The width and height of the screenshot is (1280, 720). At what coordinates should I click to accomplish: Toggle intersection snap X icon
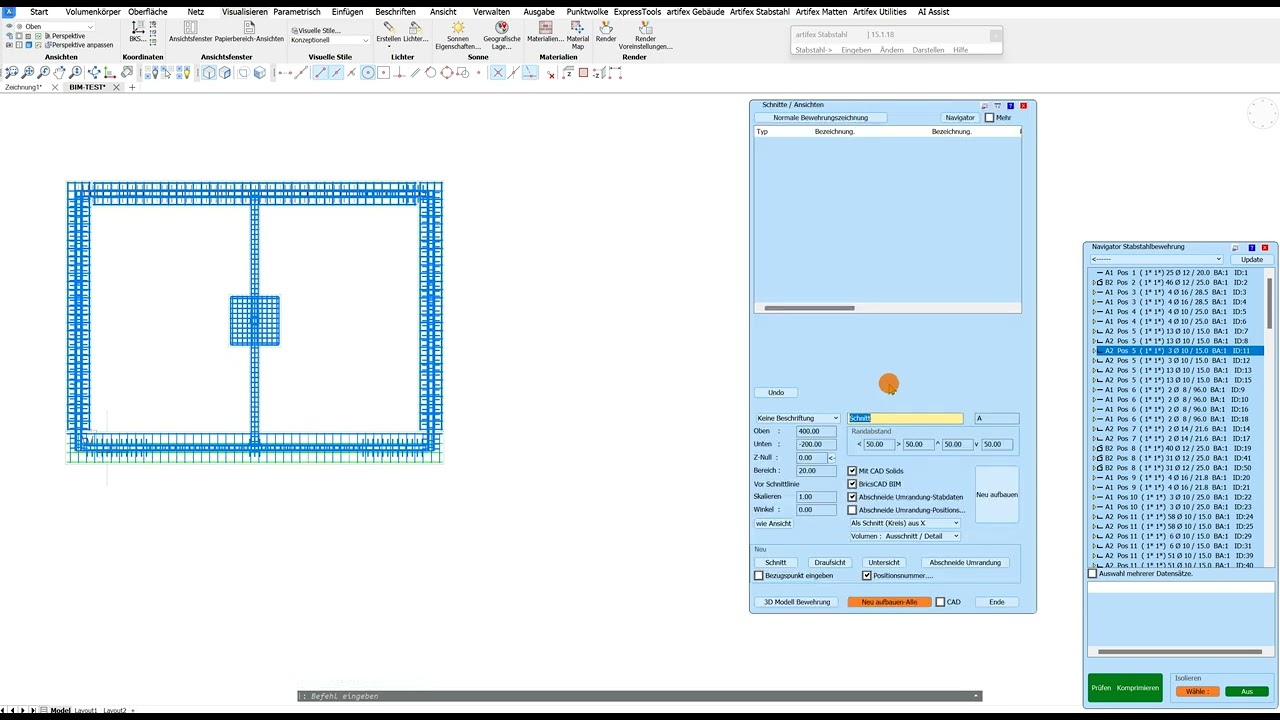point(498,73)
